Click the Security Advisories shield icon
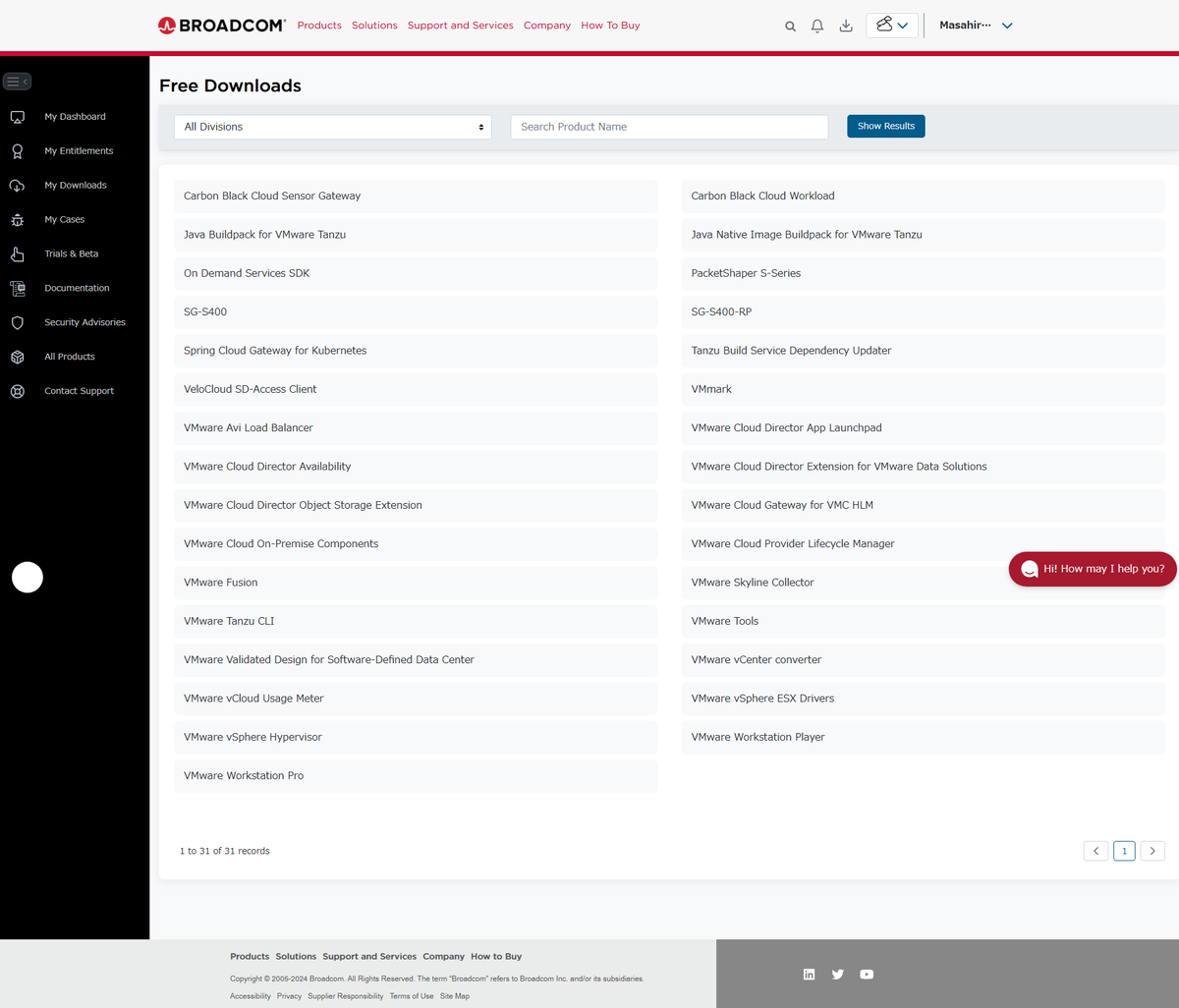 tap(18, 322)
